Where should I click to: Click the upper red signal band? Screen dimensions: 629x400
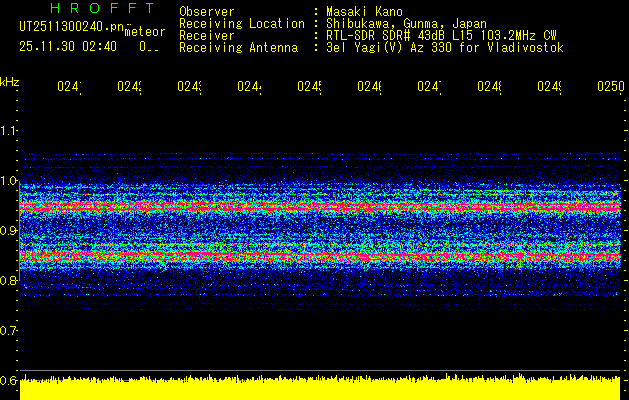[320, 206]
